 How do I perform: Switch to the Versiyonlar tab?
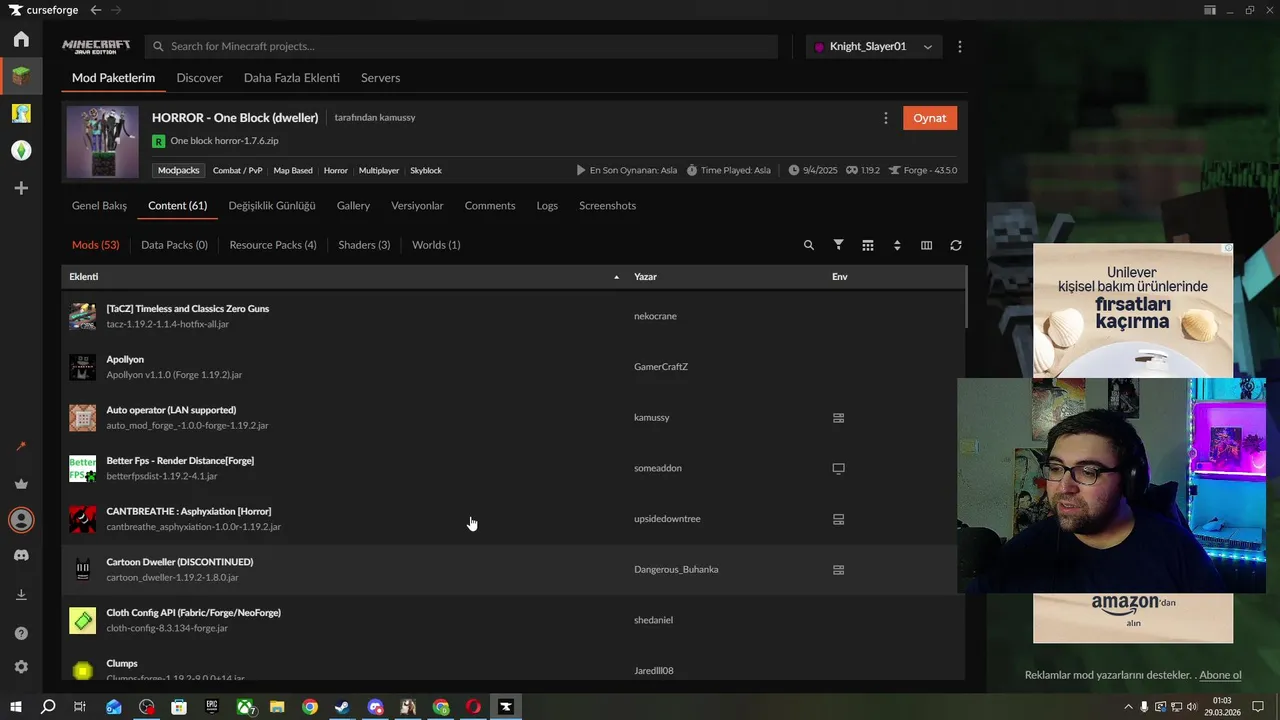click(x=417, y=206)
